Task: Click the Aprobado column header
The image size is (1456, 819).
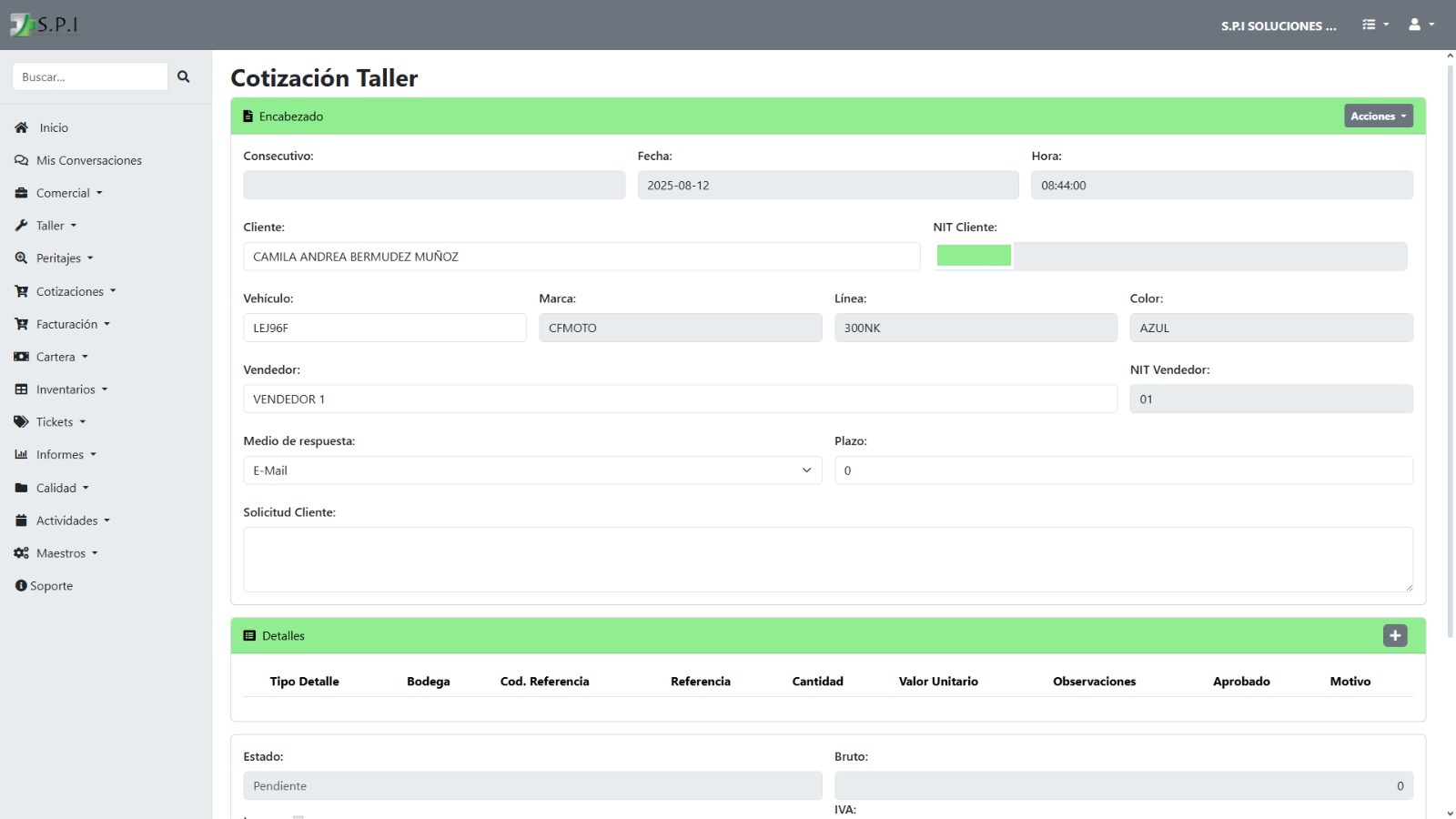Action: pos(1241,682)
